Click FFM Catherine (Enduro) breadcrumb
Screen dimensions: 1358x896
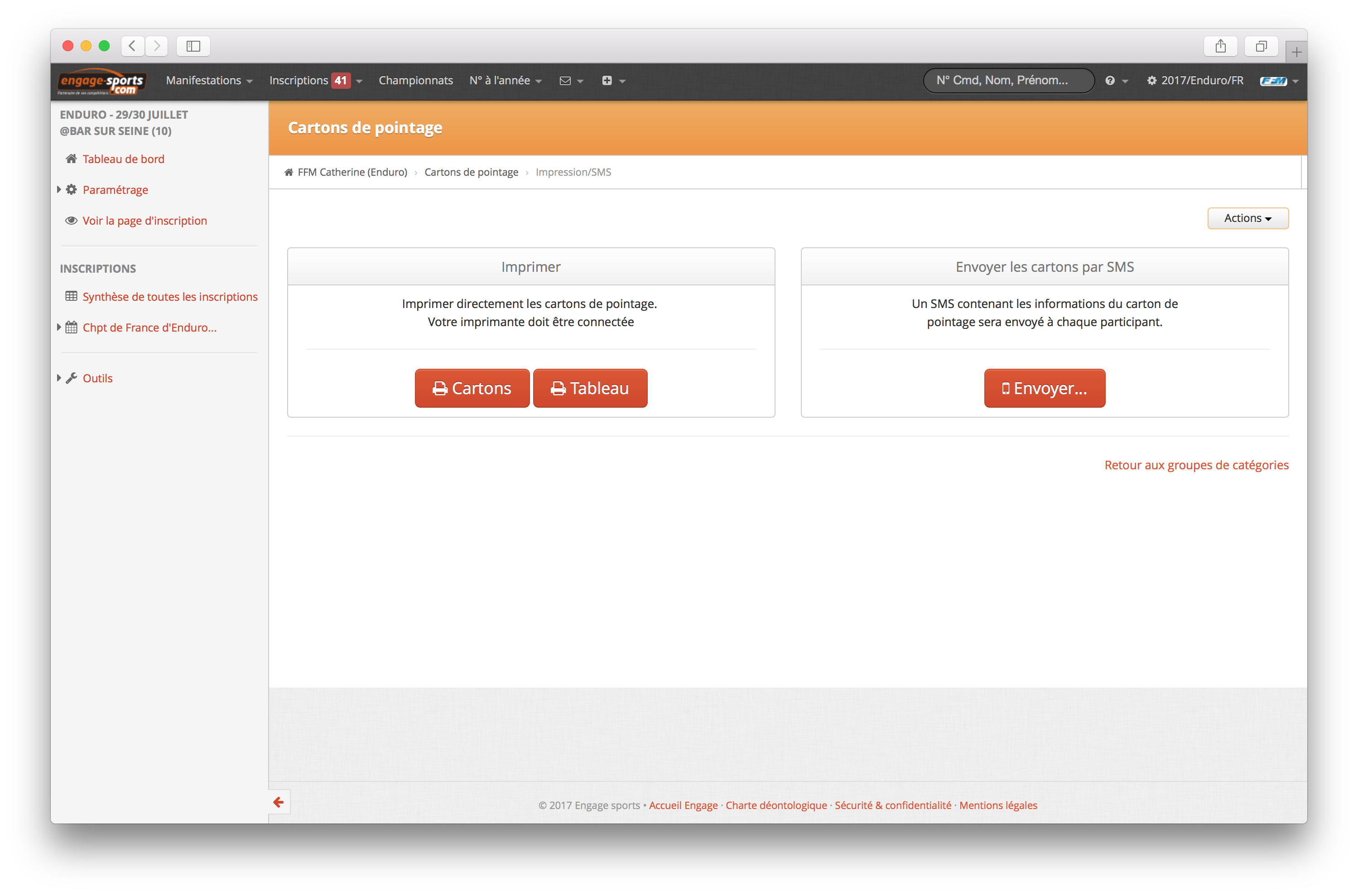(352, 172)
